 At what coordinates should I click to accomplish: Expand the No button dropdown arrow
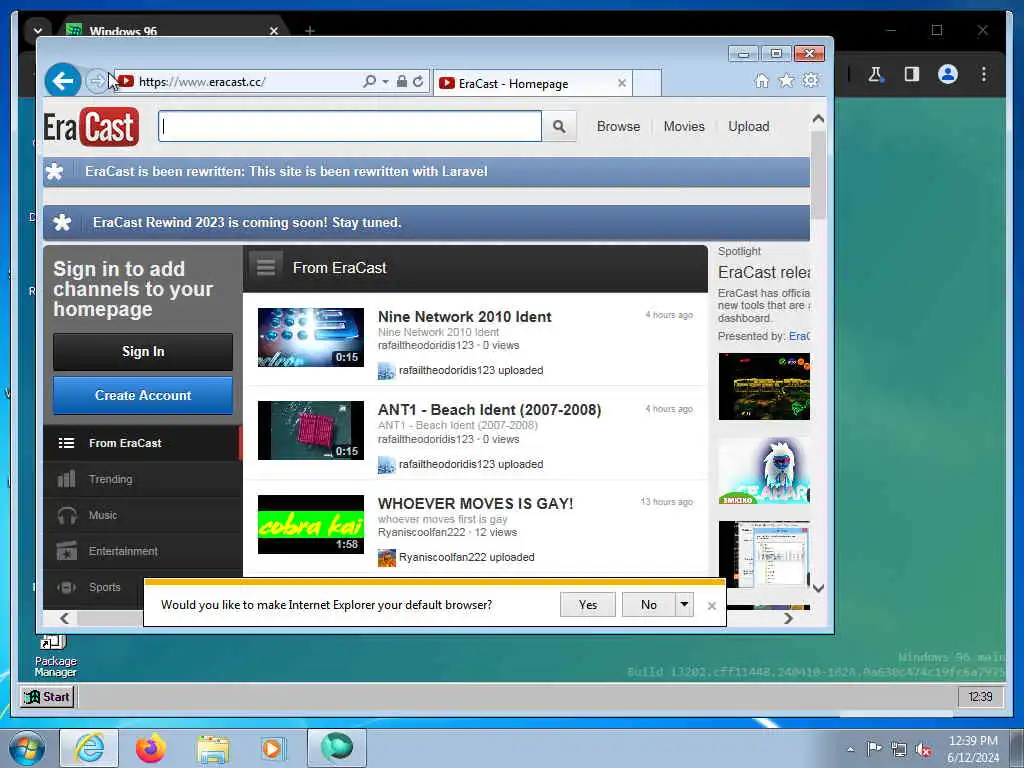coord(684,605)
